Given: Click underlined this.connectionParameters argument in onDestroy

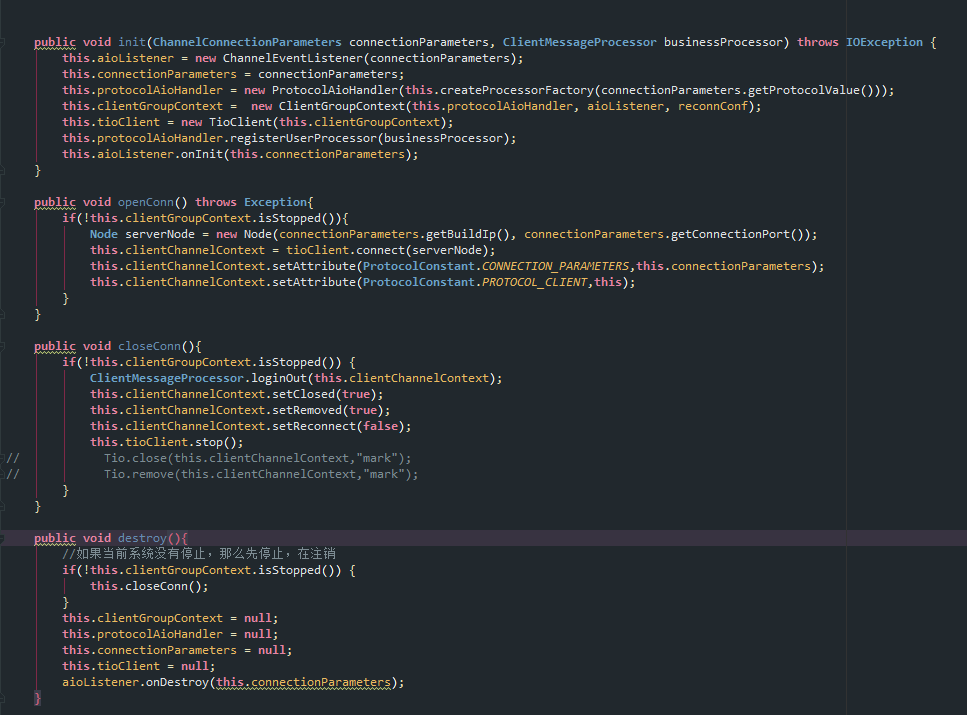Looking at the screenshot, I should [303, 682].
